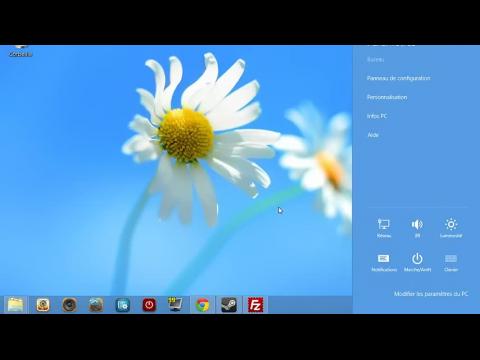This screenshot has height=360, width=480.
Task: Click the Bureau label in the charm
Action: pos(375,59)
